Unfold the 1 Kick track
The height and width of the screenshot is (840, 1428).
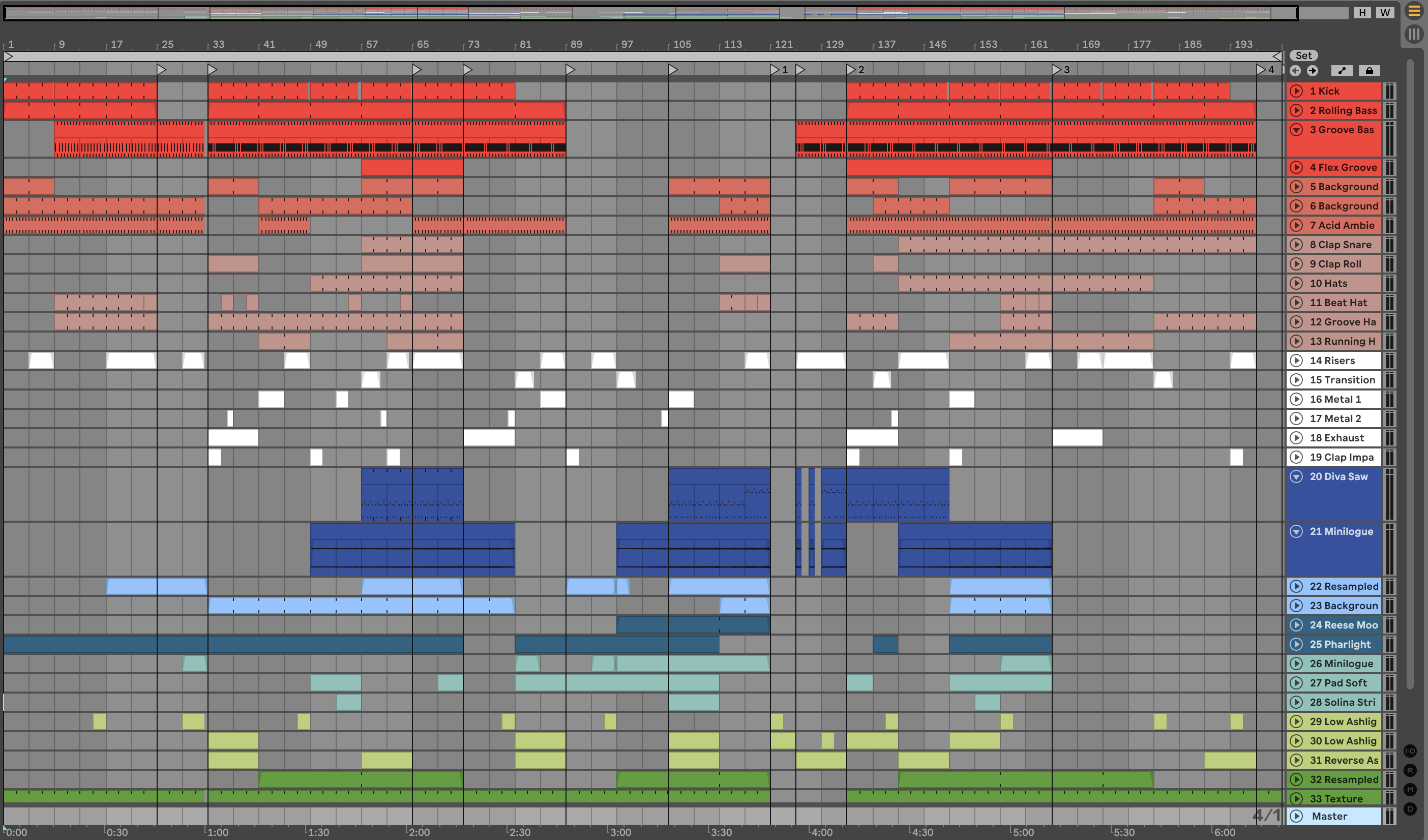(x=1296, y=91)
